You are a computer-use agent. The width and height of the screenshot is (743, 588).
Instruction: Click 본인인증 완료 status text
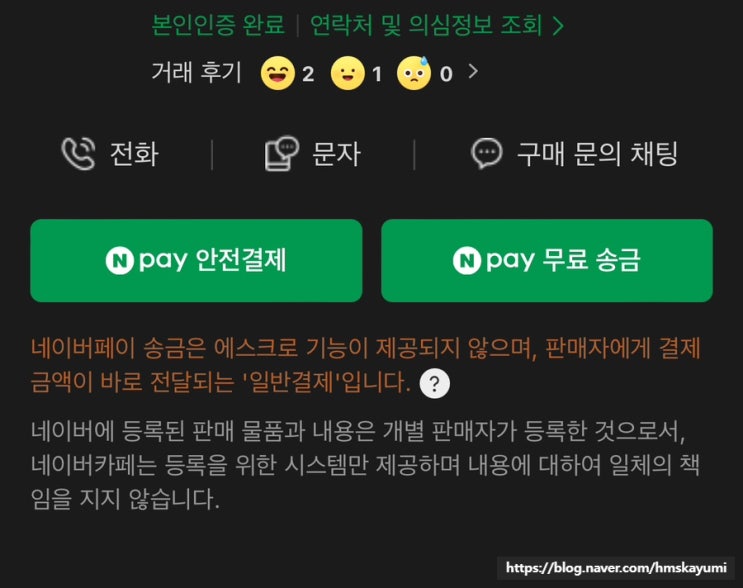218,25
